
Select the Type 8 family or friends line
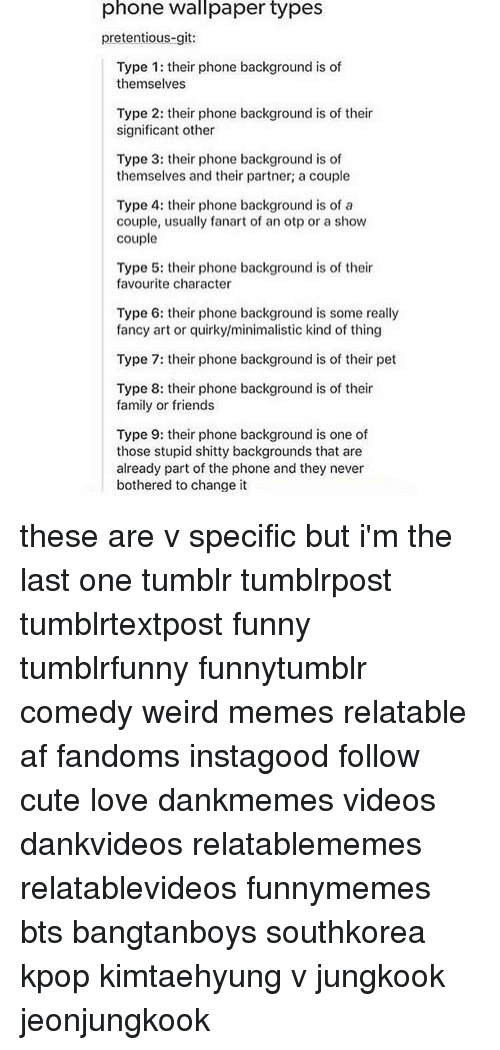coord(244,397)
